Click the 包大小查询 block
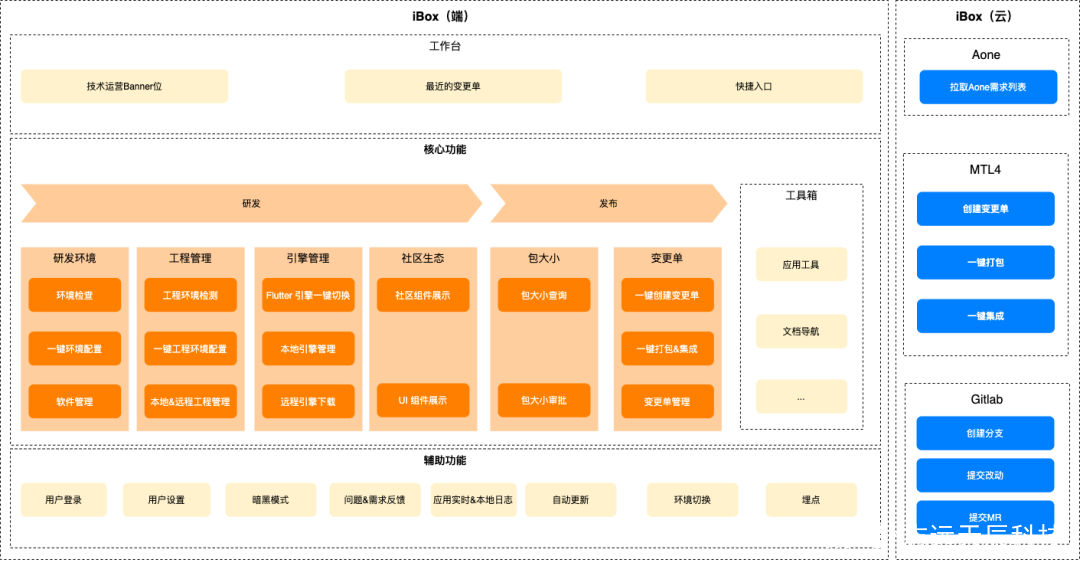 [x=544, y=295]
